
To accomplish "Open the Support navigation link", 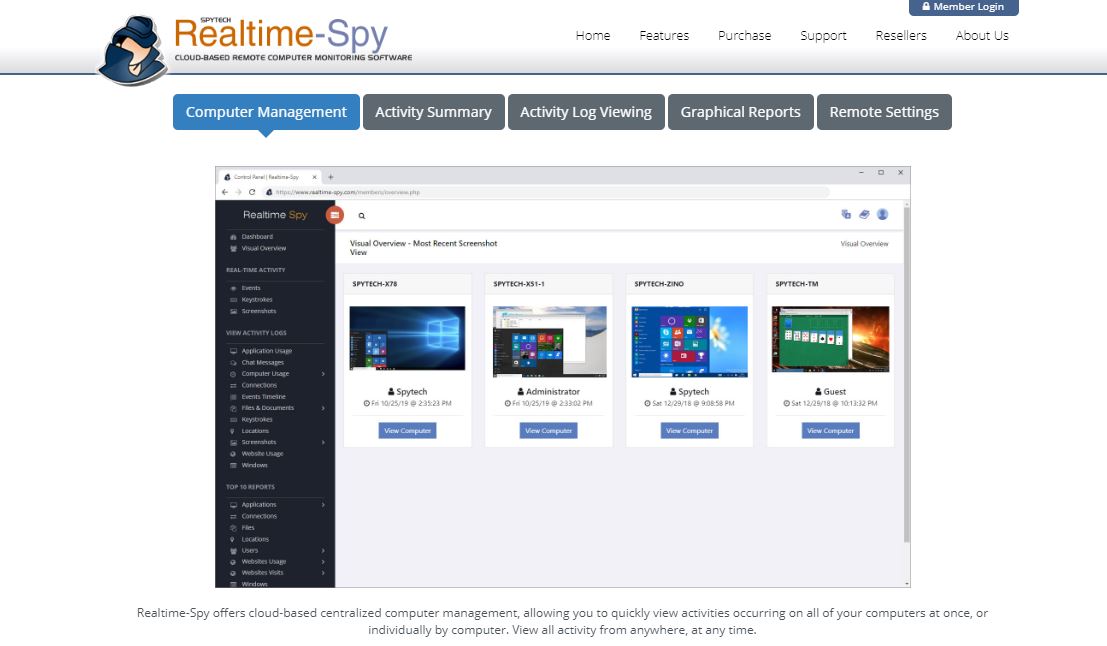I will tap(823, 35).
